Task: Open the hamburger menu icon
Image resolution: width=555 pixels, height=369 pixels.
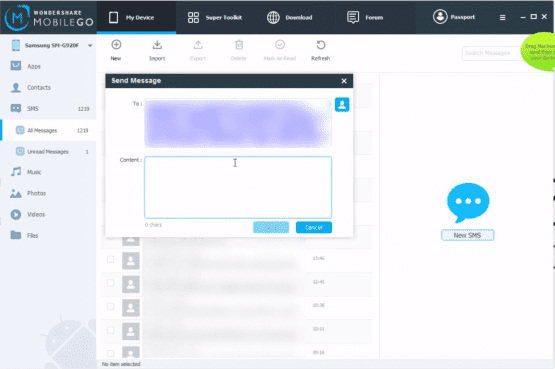Action: (502, 17)
